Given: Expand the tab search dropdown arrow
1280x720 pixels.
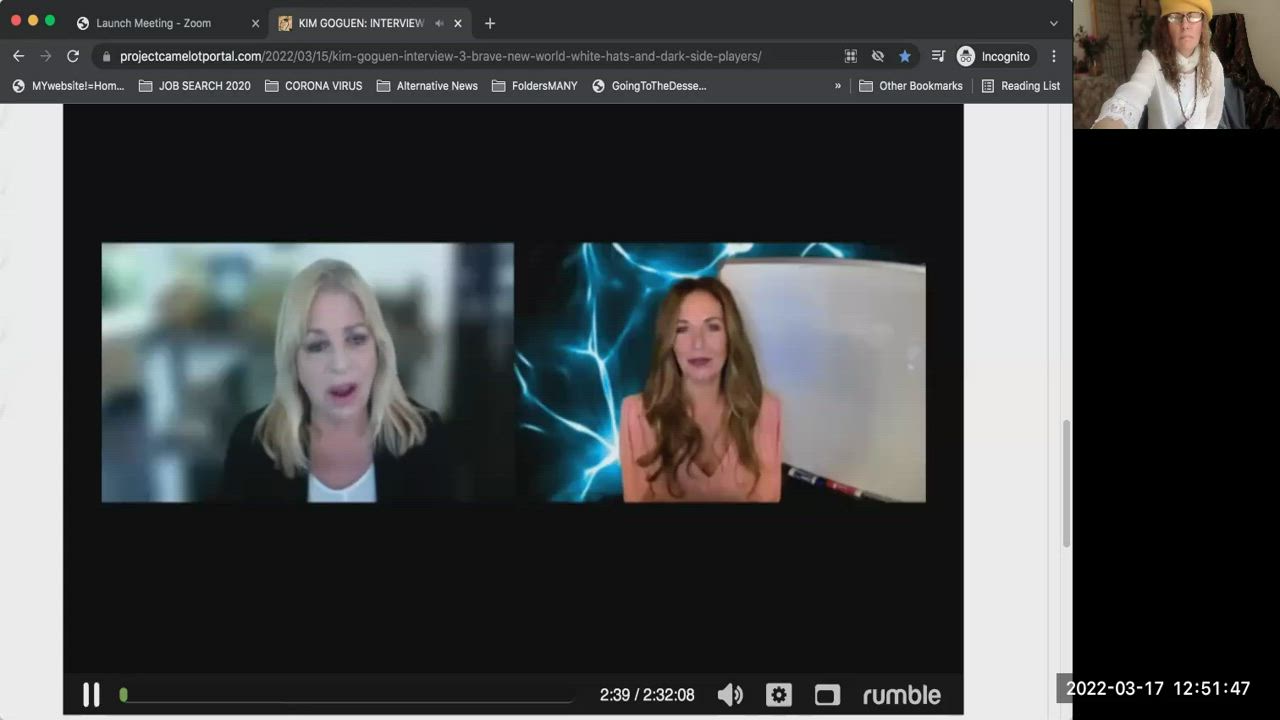Looking at the screenshot, I should (x=1053, y=23).
